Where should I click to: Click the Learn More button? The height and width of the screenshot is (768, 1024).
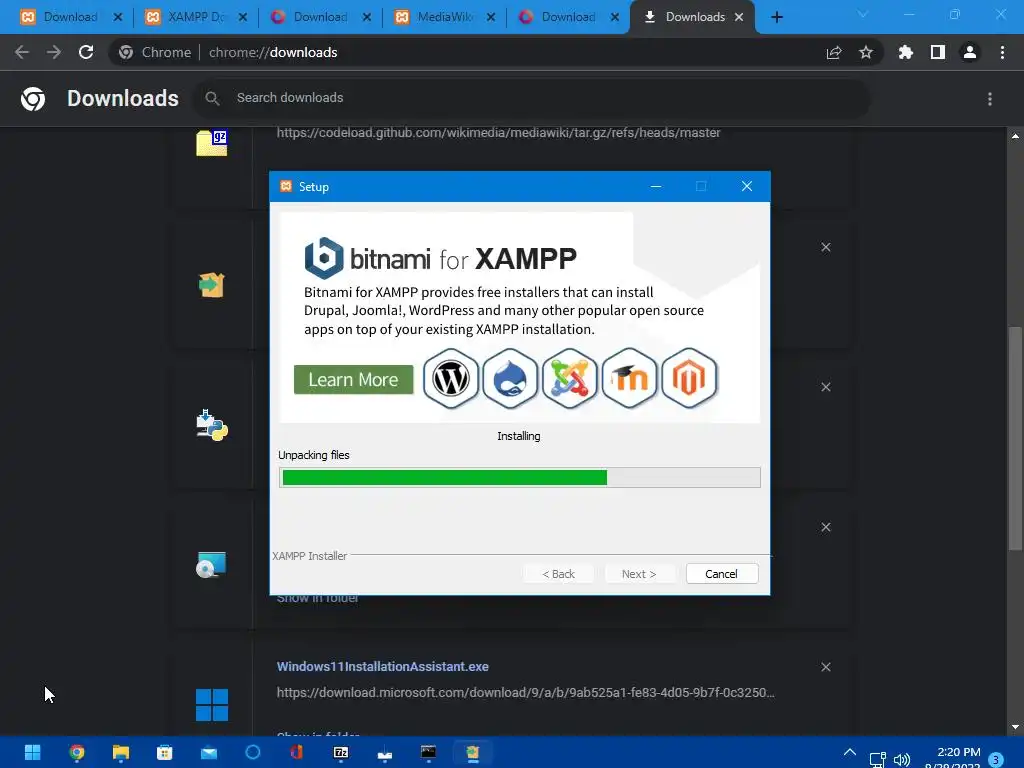[353, 379]
